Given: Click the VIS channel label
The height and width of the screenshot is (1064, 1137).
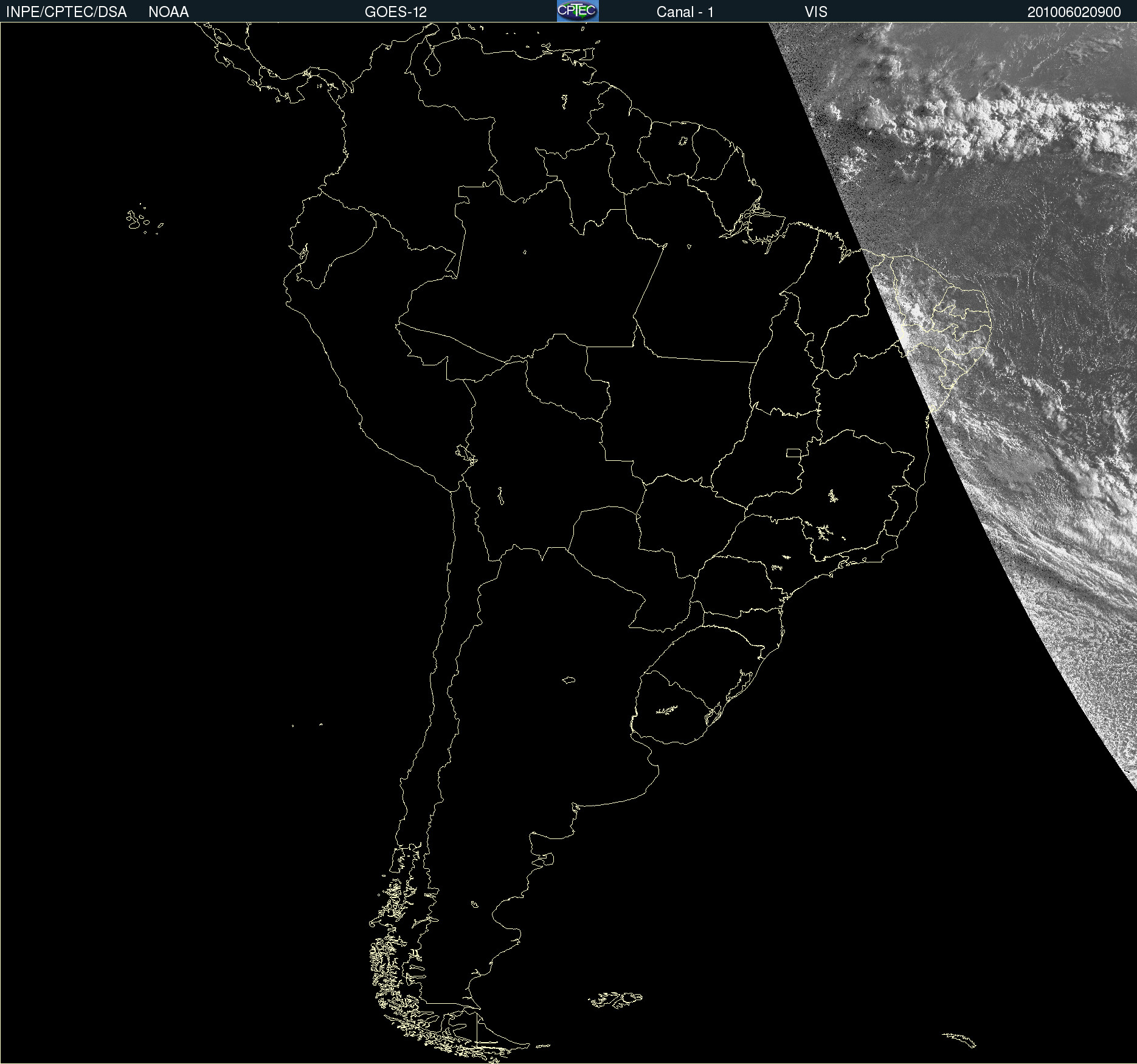Looking at the screenshot, I should (816, 12).
